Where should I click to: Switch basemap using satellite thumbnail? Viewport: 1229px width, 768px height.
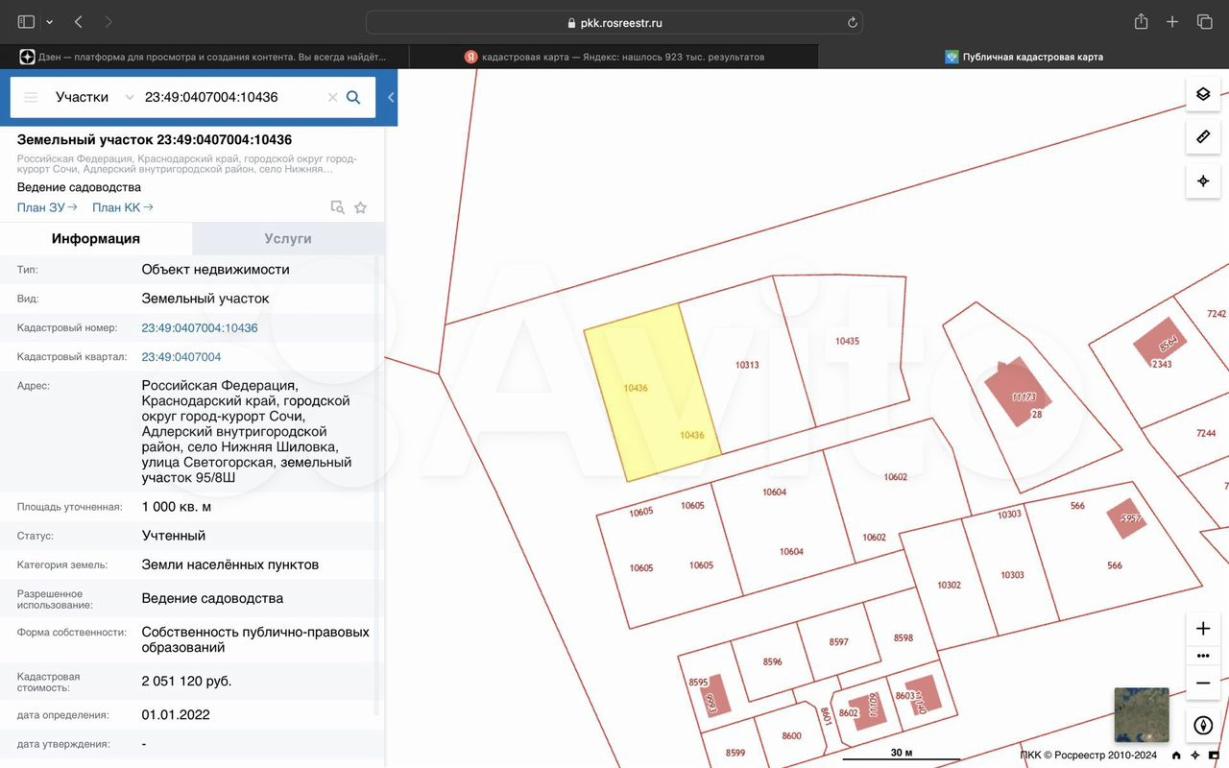(1141, 714)
